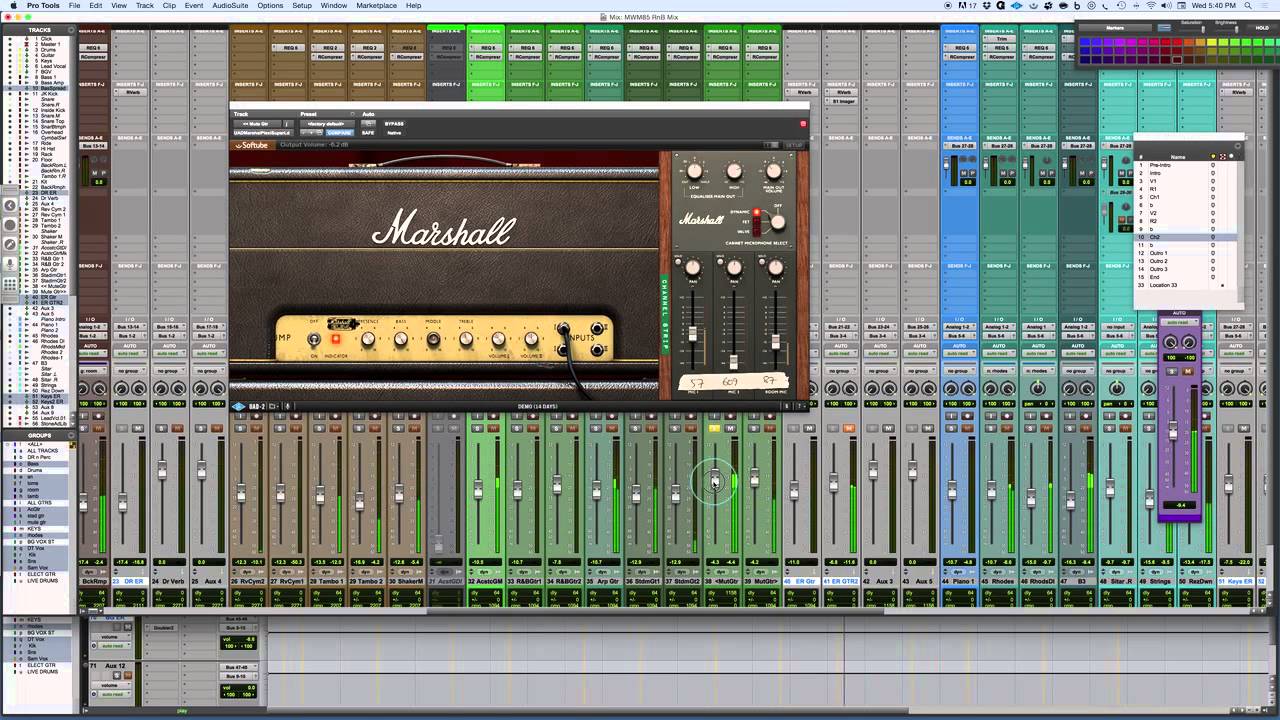
Task: Toggle the plugin COMPARE button
Action: tap(338, 132)
